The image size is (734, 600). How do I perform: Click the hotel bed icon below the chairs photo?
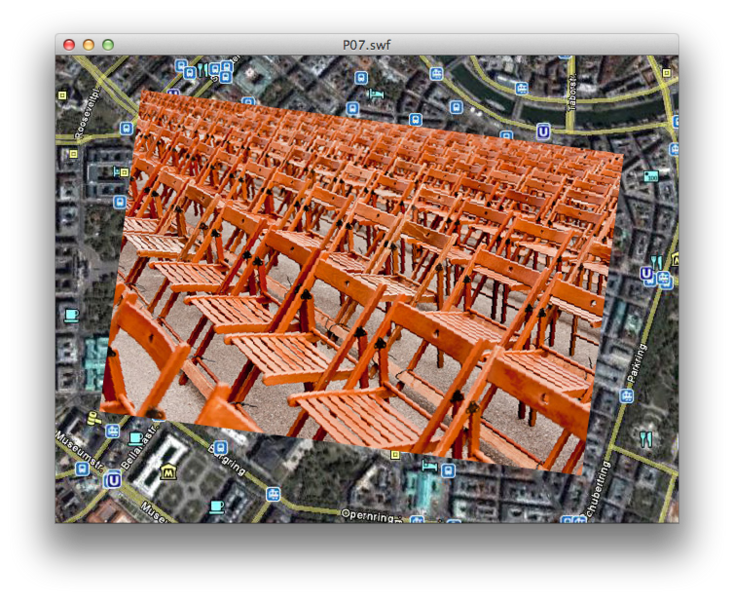[430, 466]
